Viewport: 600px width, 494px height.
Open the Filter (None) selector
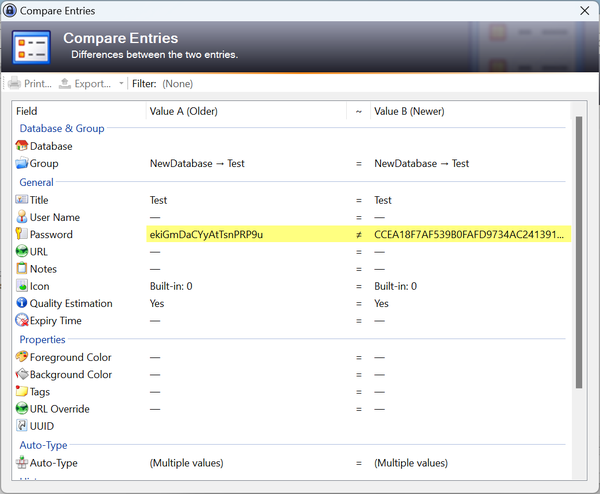(178, 83)
